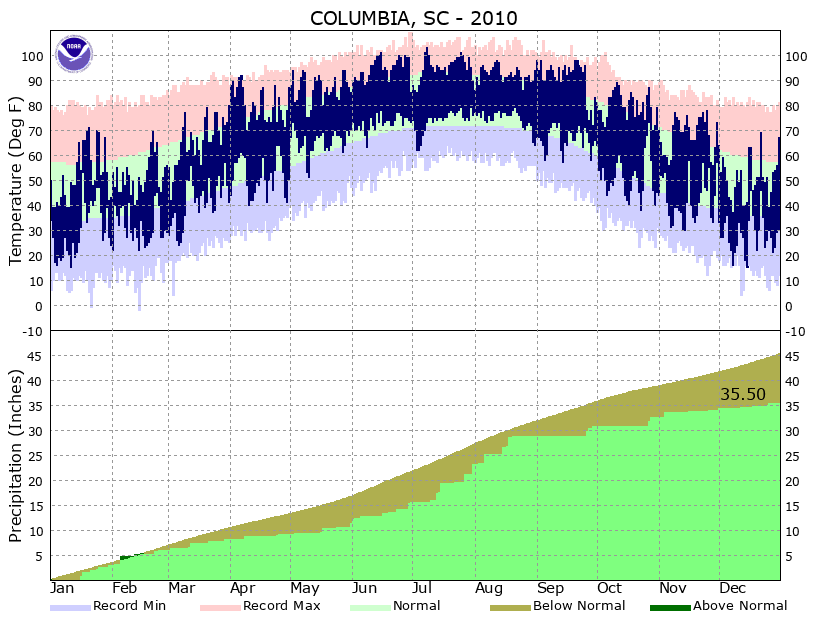Select the Dec month axis label
Screen dimensions: 830x620
[x=733, y=588]
